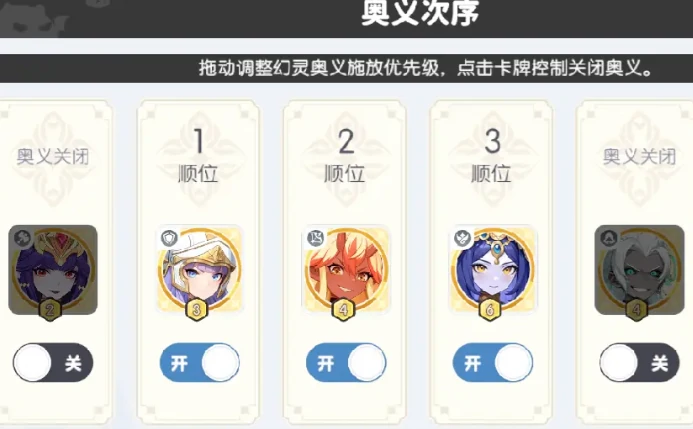Turn off the 1 顺位 ultimate toggle
The image size is (693, 429).
click(200, 363)
